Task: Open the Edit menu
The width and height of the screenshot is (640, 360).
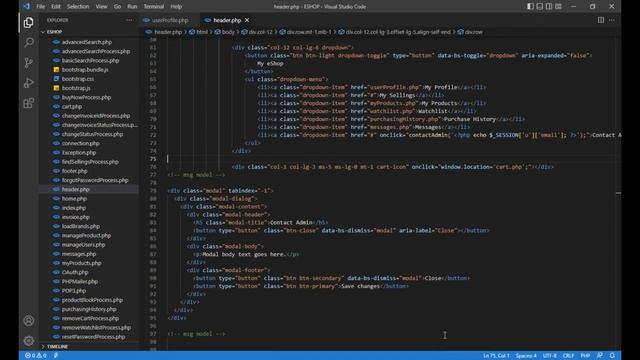Action: (56, 7)
